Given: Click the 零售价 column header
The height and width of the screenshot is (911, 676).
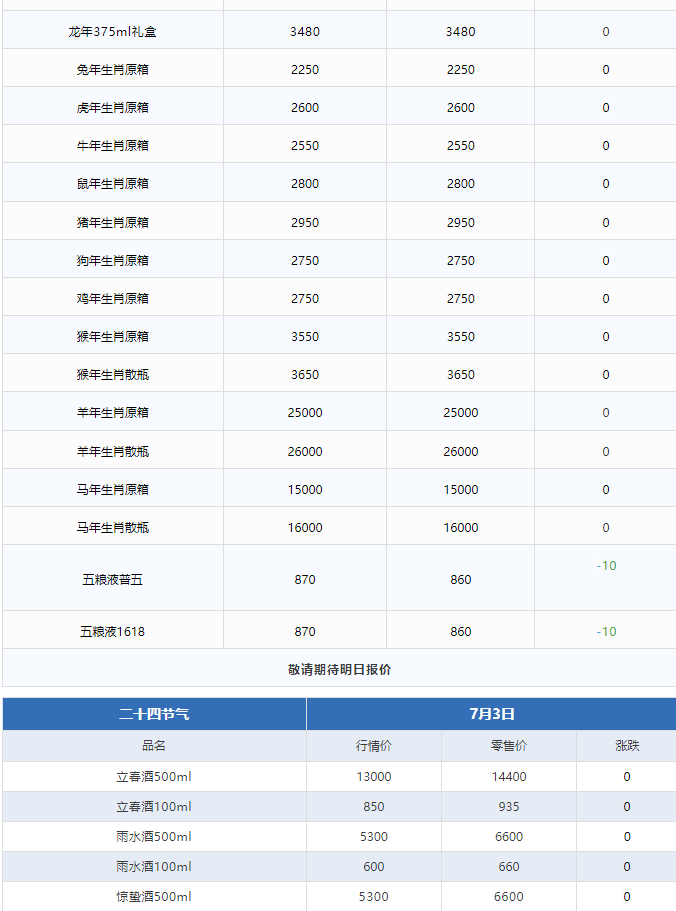Looking at the screenshot, I should click(x=509, y=746).
